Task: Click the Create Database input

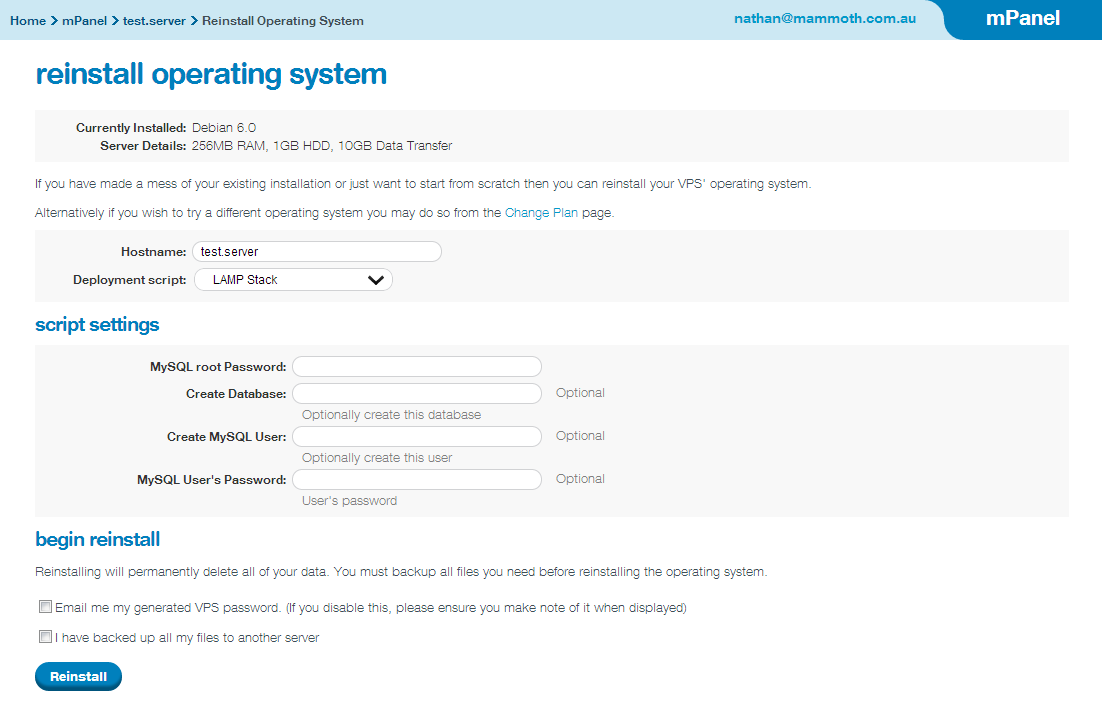Action: click(416, 393)
